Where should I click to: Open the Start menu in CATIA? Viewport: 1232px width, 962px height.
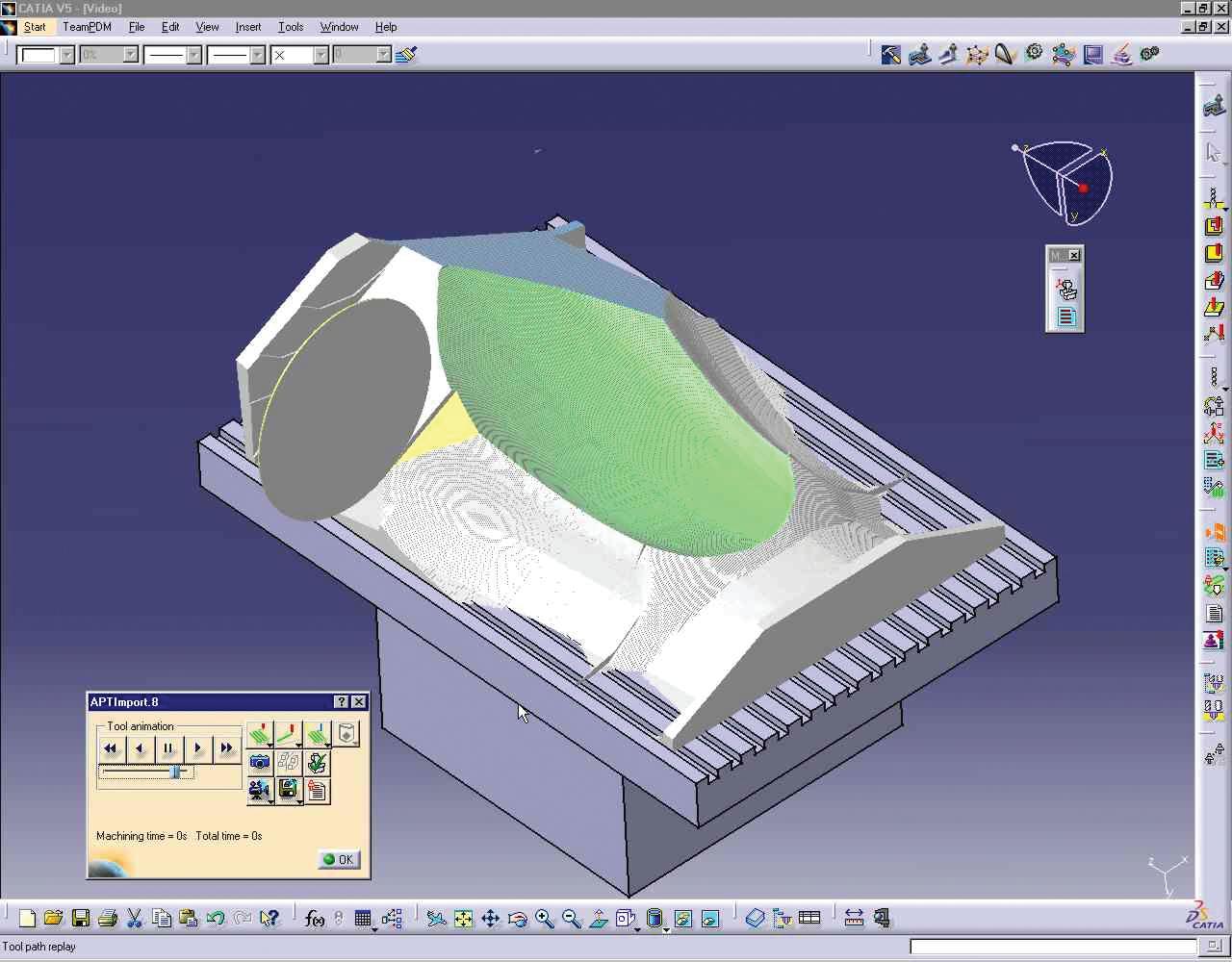click(35, 27)
